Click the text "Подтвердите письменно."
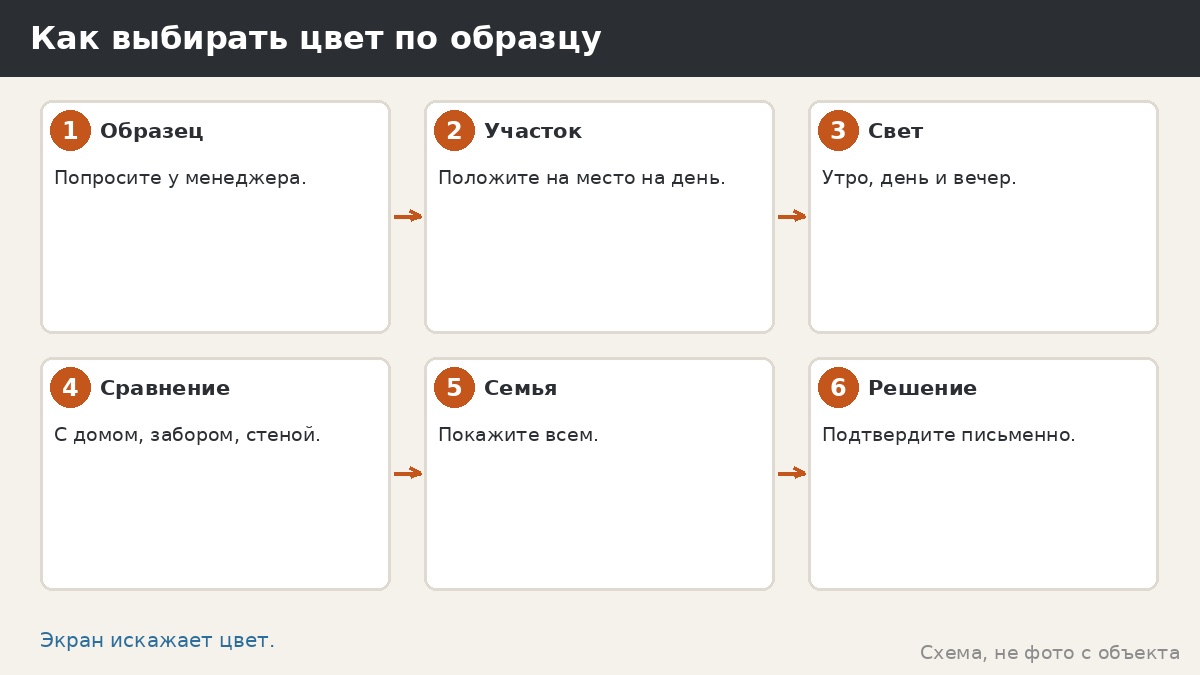Screen dimensions: 1200x675 point(949,436)
